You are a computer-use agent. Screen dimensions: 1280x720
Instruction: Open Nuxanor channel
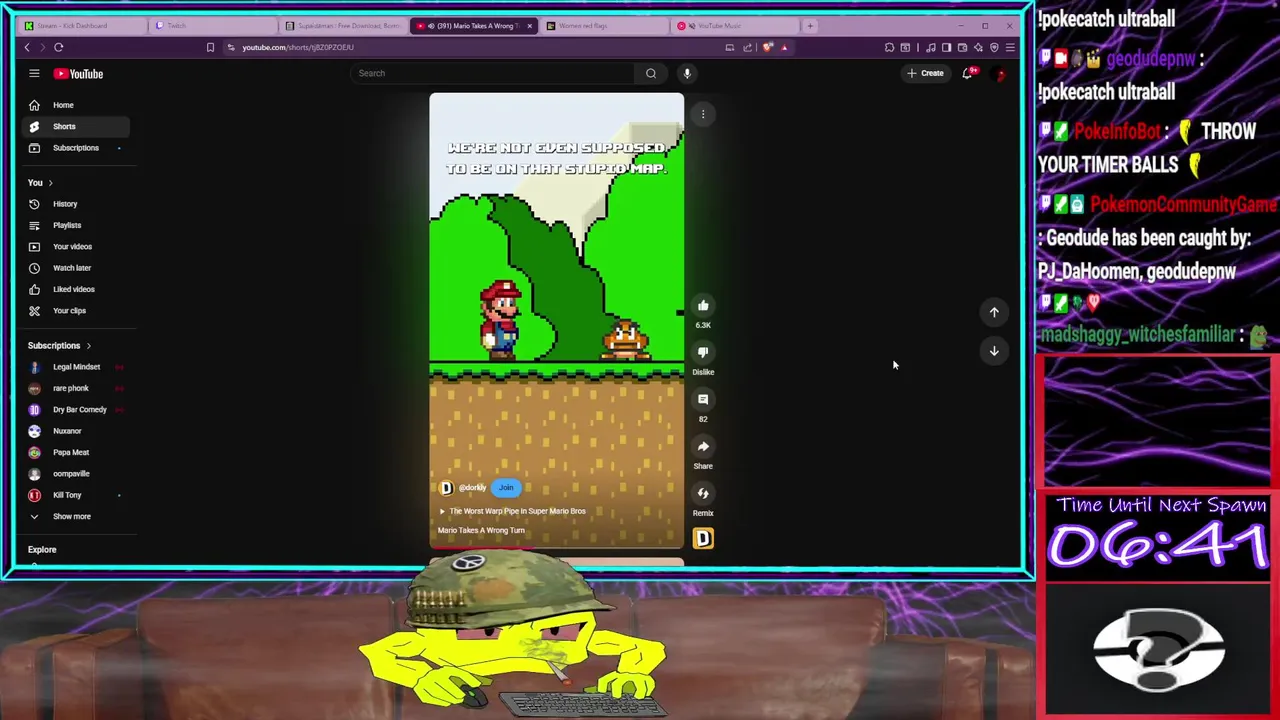[x=75, y=431]
